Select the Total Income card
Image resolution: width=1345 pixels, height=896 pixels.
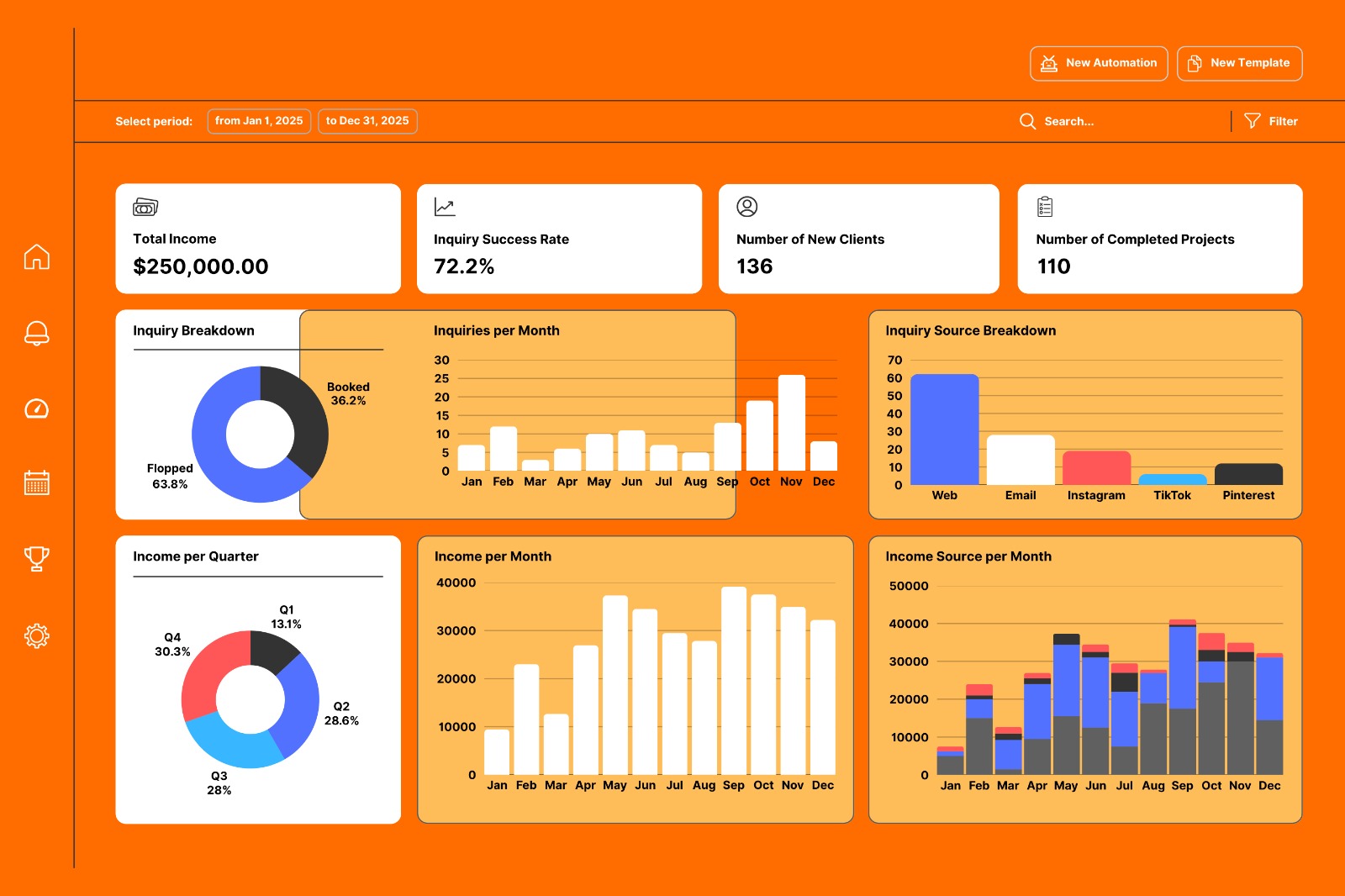[258, 239]
